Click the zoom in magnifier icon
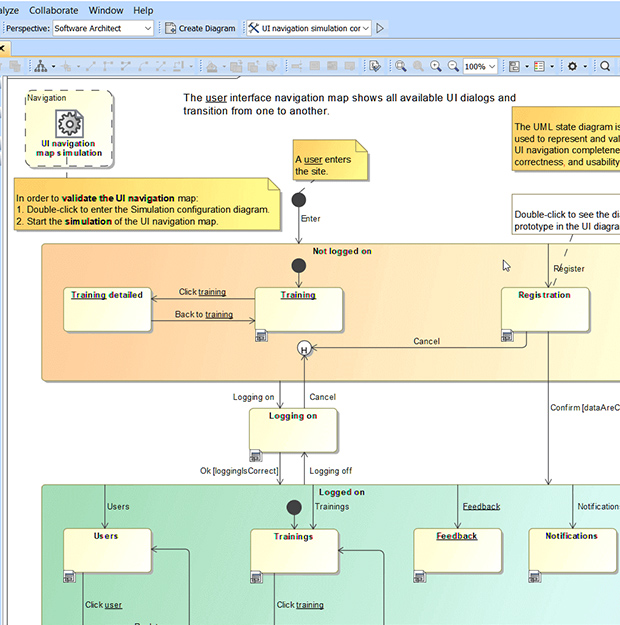The height and width of the screenshot is (625, 620). pyautogui.click(x=436, y=66)
